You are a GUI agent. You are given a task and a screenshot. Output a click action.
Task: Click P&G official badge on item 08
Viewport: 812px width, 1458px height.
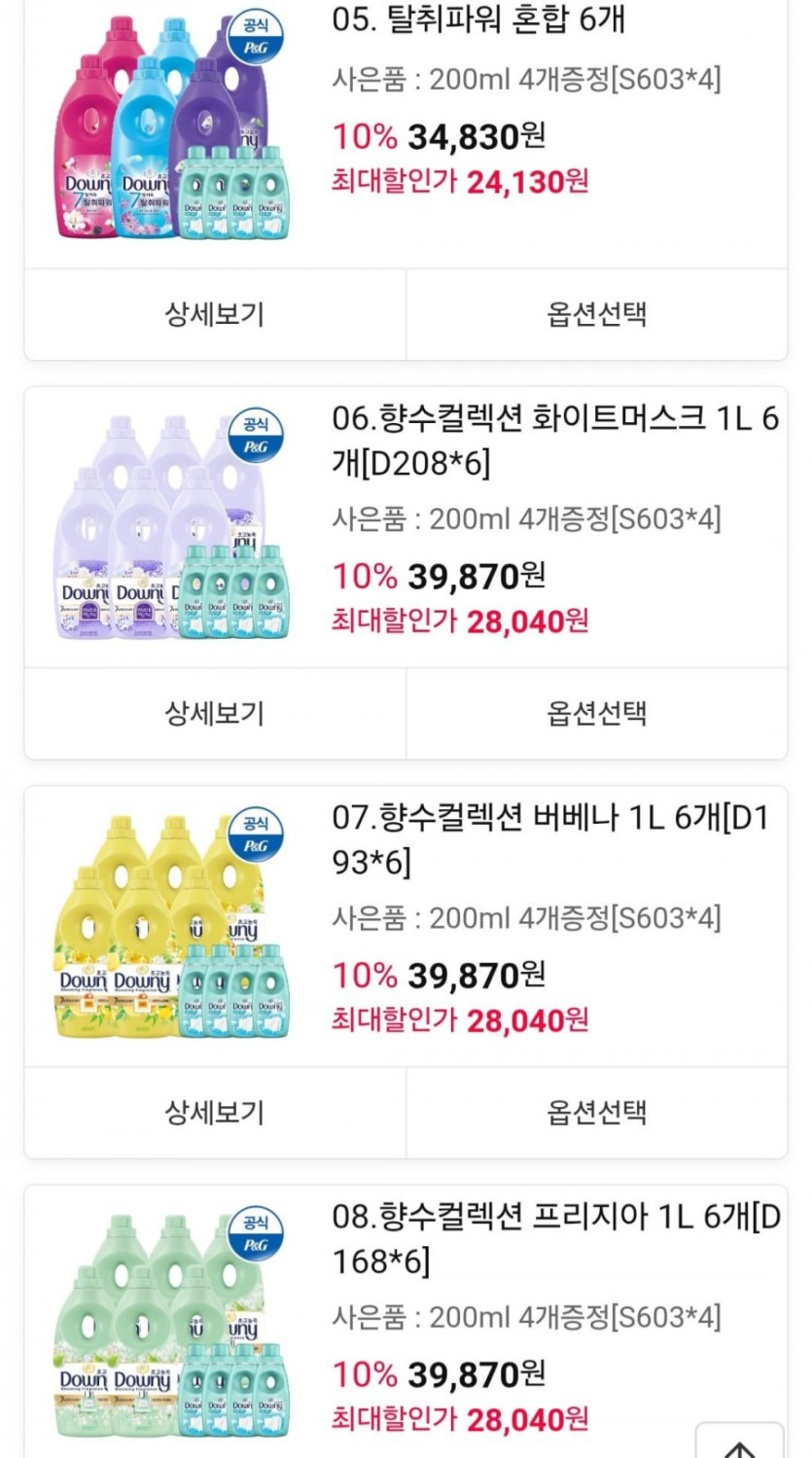click(x=255, y=1232)
